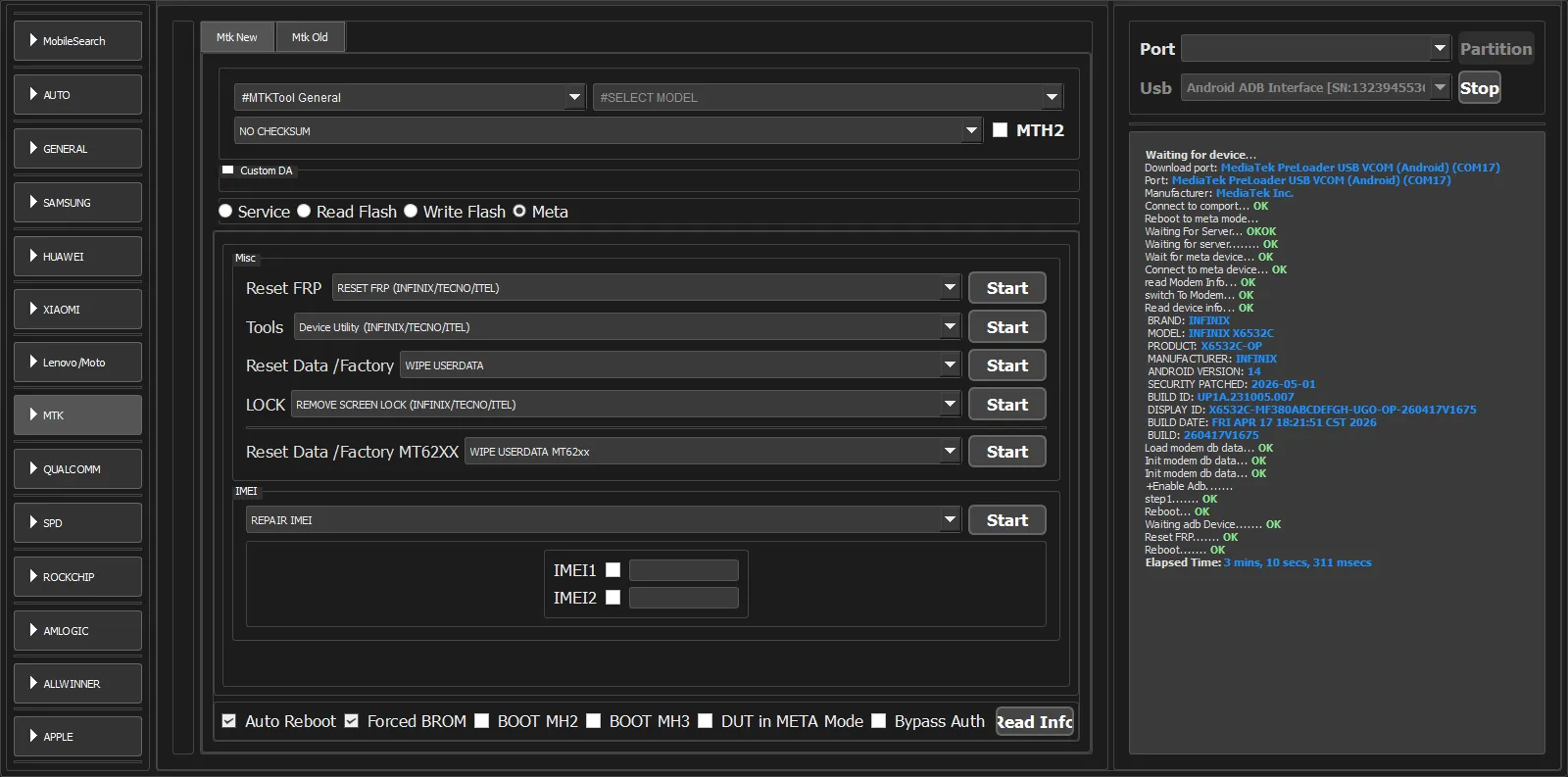Open the #SELECT MODEL dropdown
1568x777 pixels.
(x=828, y=97)
